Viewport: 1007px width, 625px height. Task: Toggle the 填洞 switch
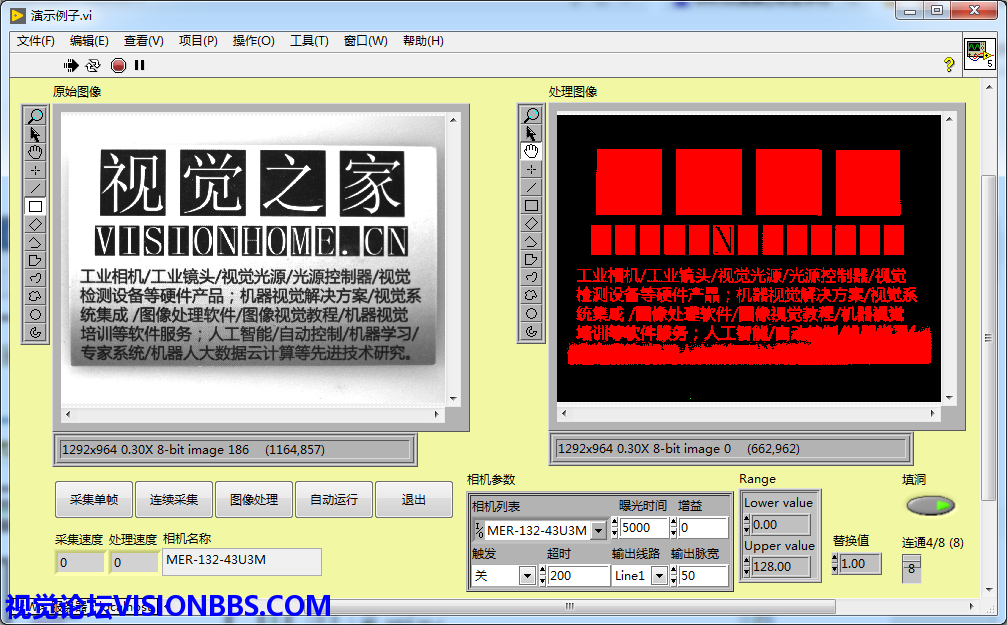[931, 506]
